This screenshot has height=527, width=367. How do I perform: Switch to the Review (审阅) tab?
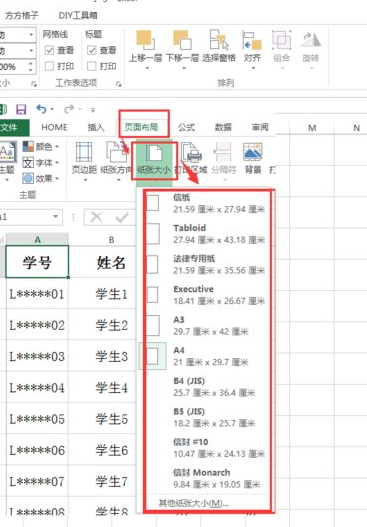click(x=260, y=127)
